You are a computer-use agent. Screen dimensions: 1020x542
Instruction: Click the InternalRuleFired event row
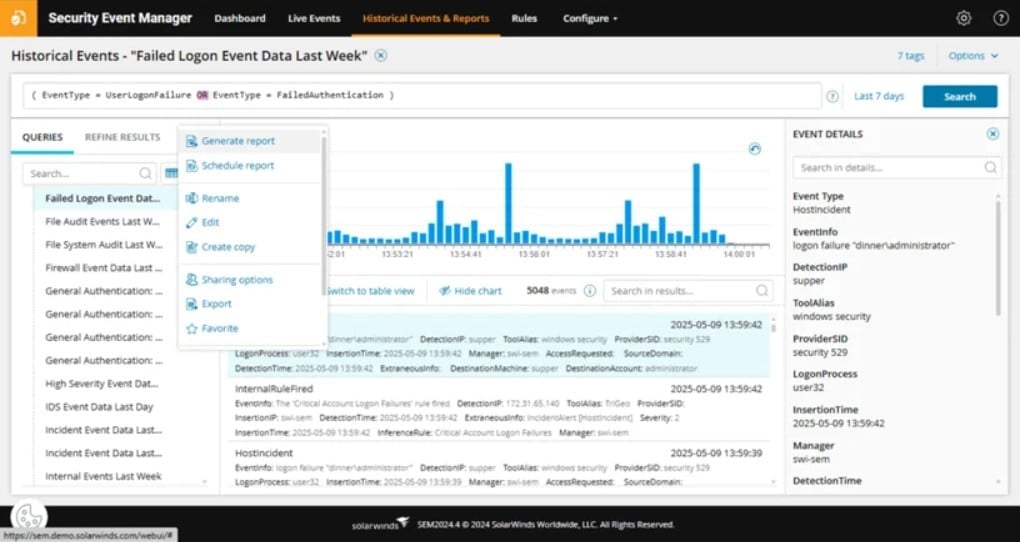tap(498, 410)
